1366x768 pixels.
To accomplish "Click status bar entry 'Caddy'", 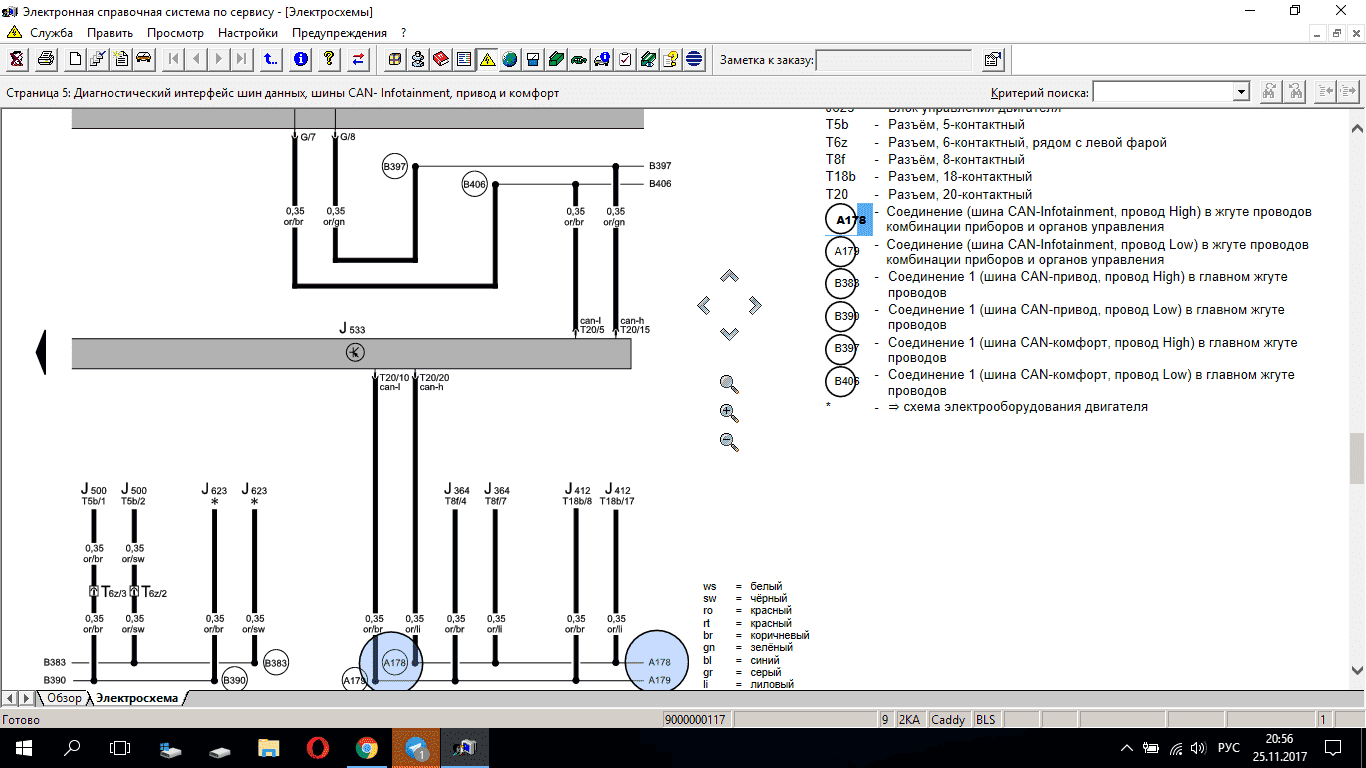I will (x=948, y=720).
